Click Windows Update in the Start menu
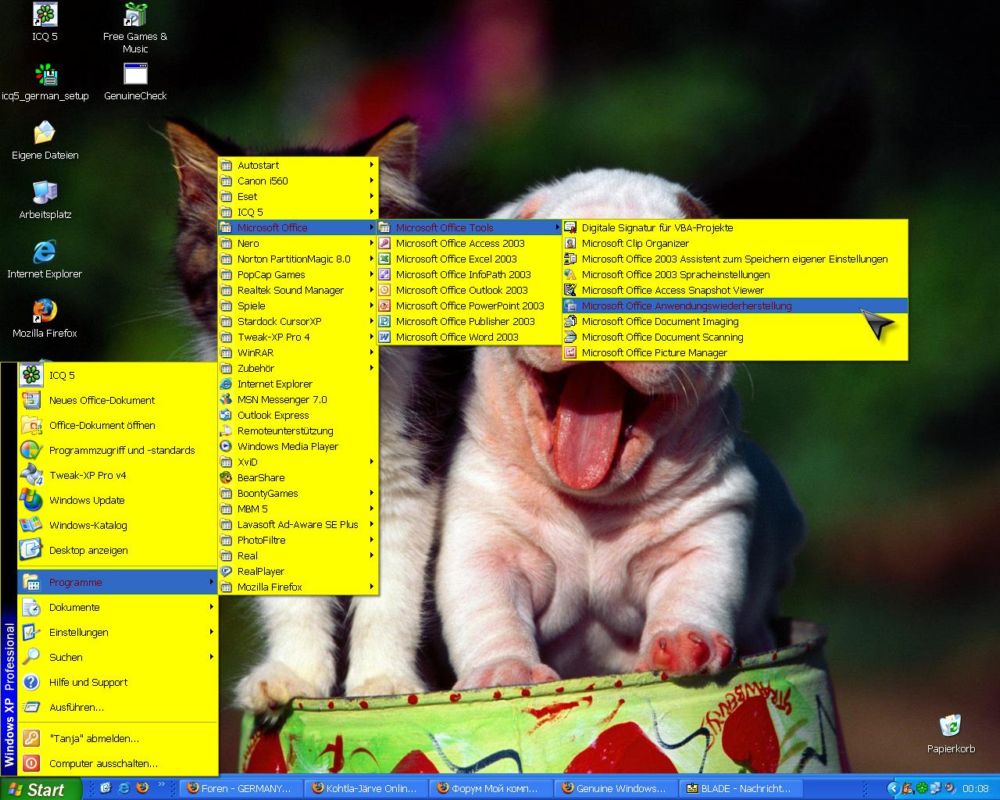This screenshot has width=1000, height=800. pyautogui.click(x=87, y=500)
